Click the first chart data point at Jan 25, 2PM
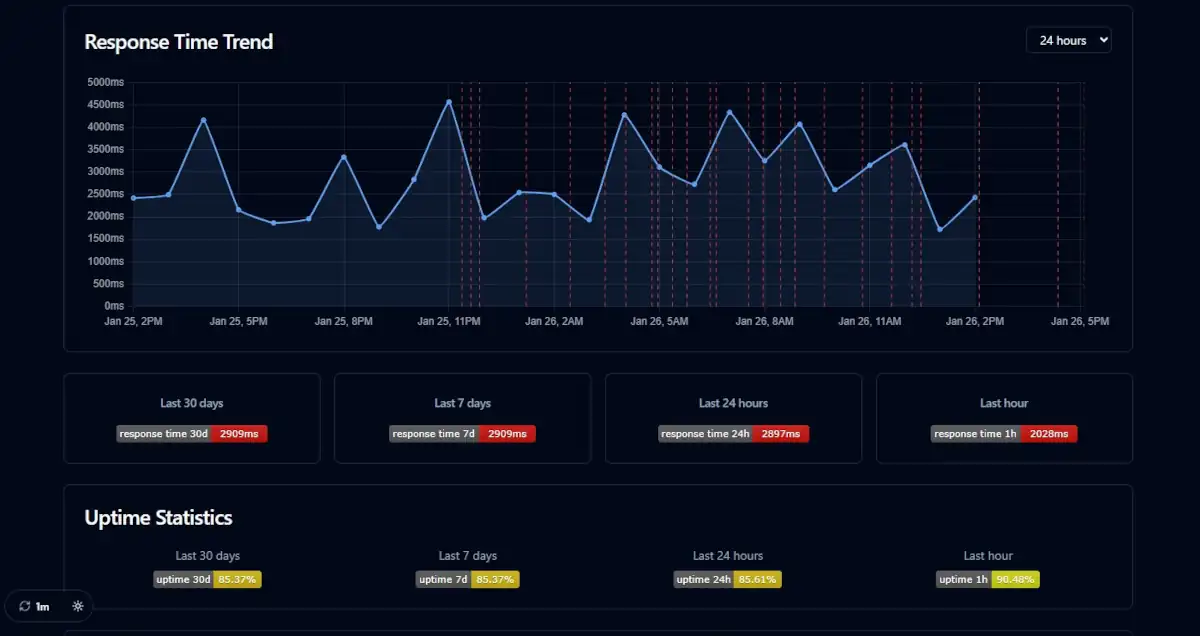Image resolution: width=1200 pixels, height=636 pixels. click(133, 198)
